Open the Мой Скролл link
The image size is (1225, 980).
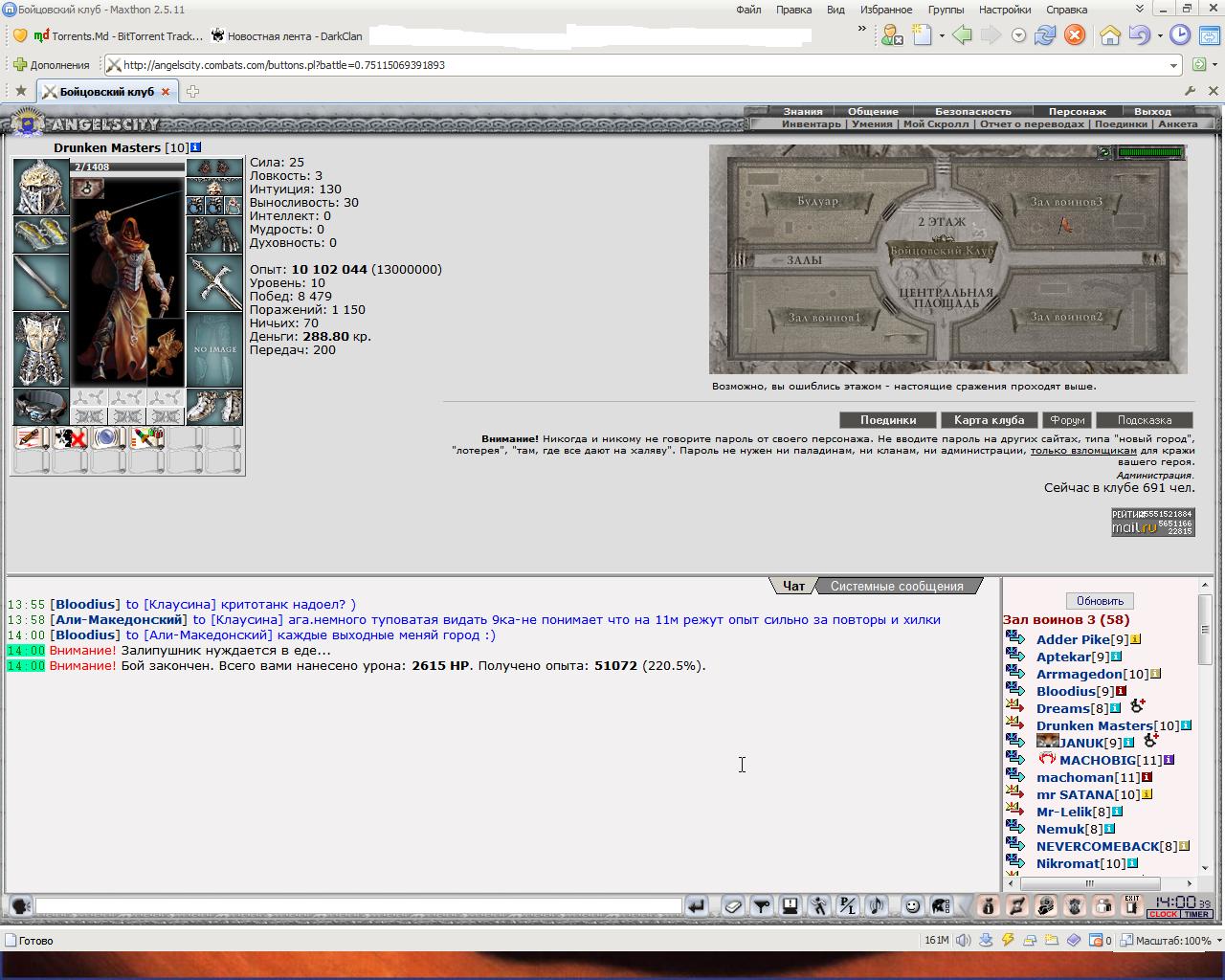click(936, 123)
